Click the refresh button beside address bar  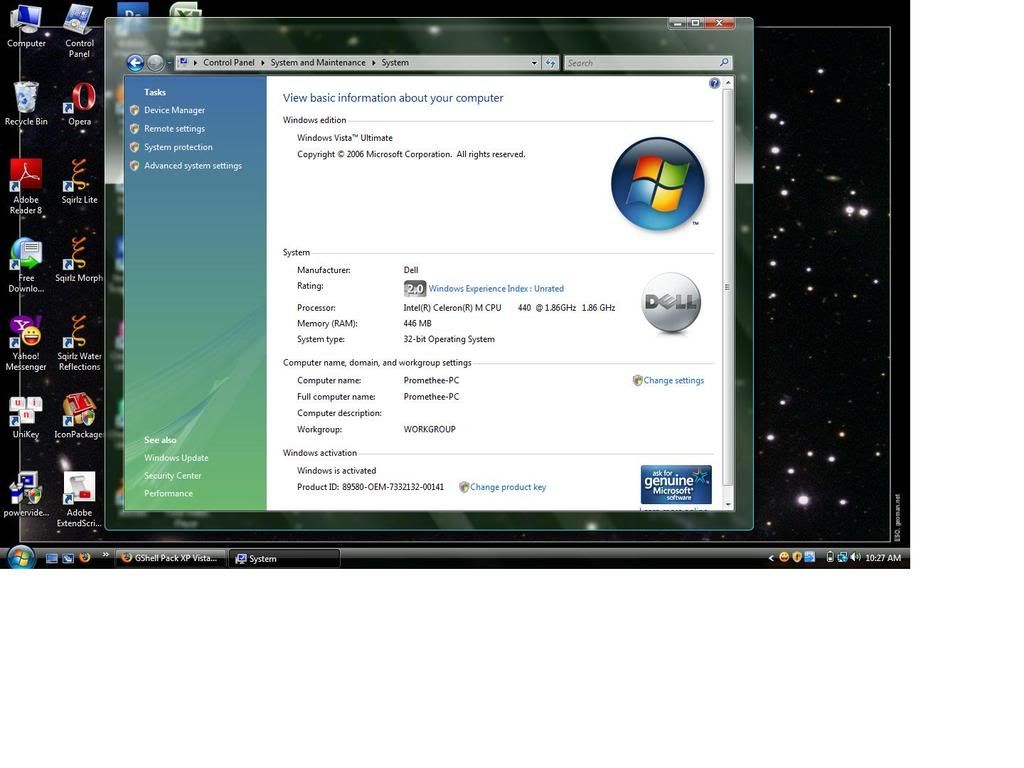click(550, 63)
